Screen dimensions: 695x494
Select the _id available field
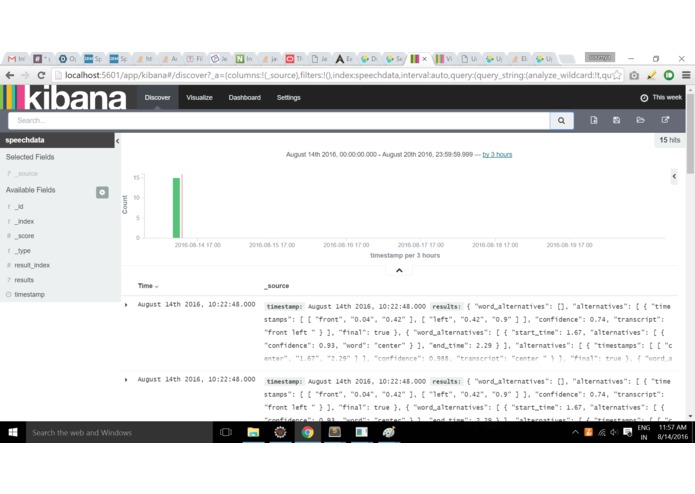19,206
